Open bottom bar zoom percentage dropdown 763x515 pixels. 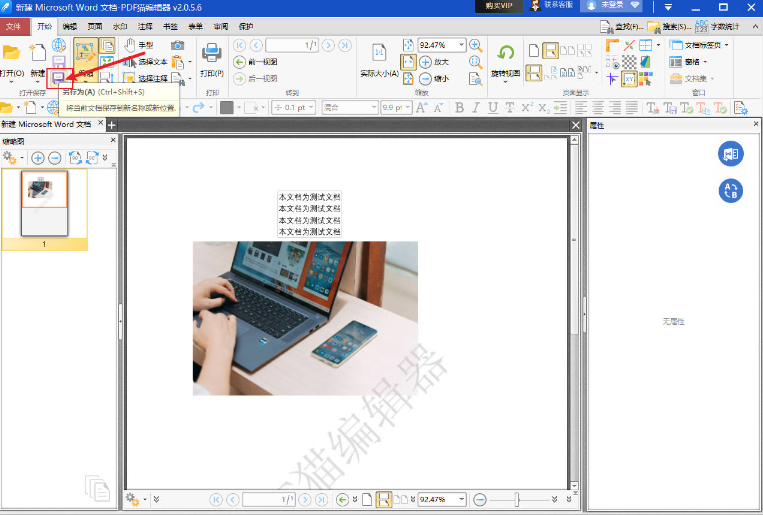point(461,499)
